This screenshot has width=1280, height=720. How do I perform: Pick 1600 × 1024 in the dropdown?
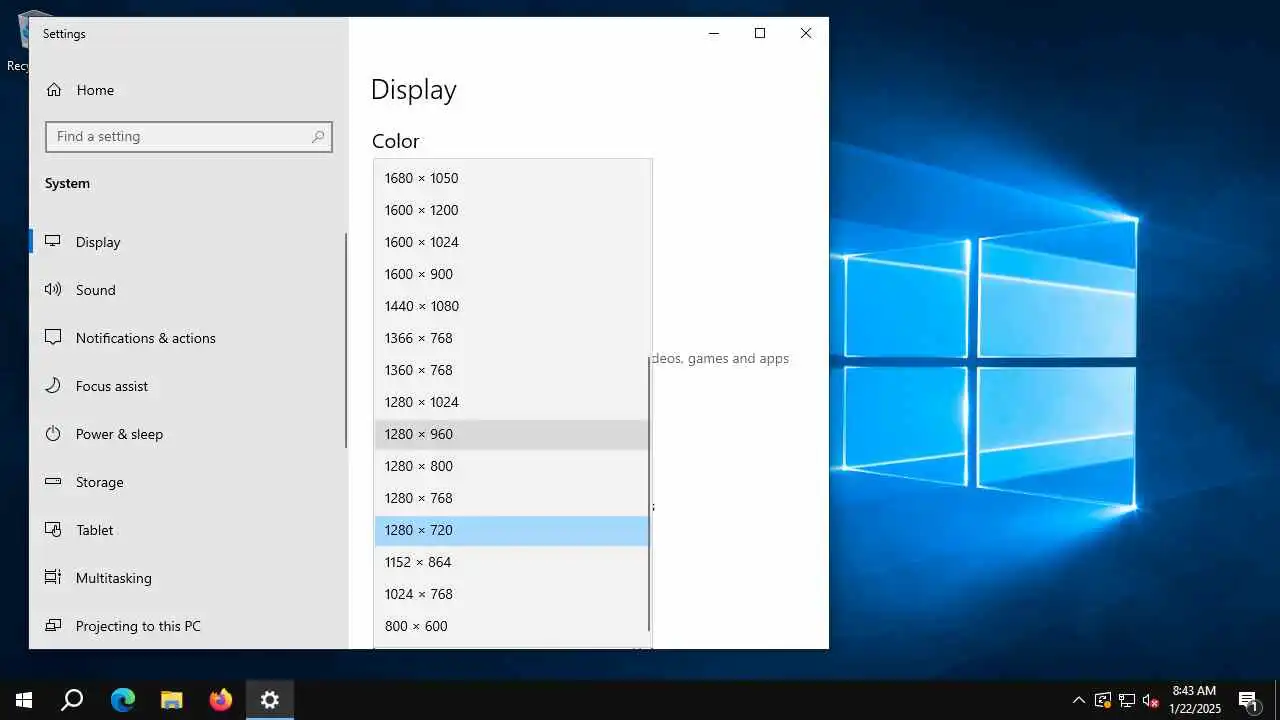pos(512,242)
